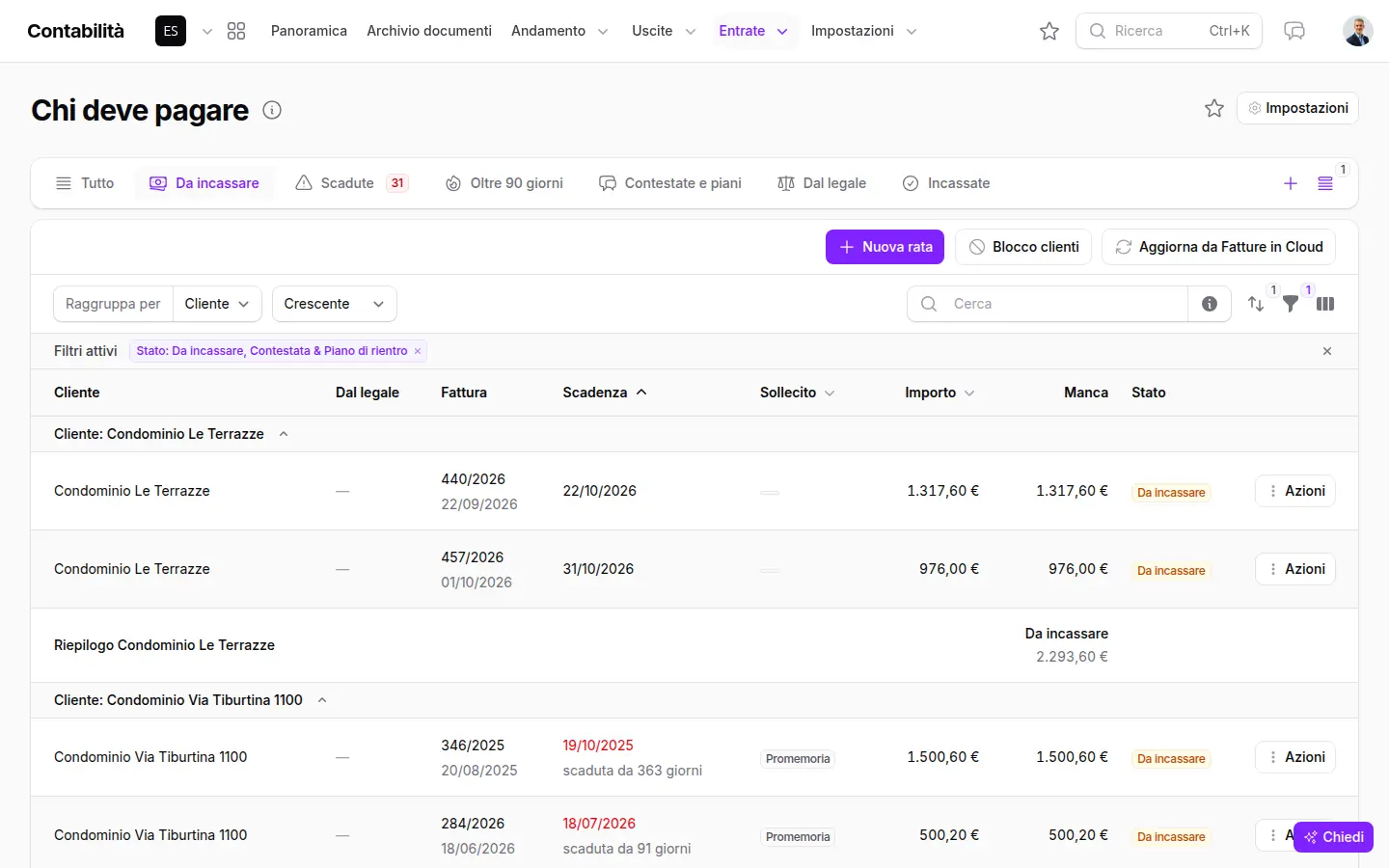Screen dimensions: 1389x868
Task: Click the Cerca search field
Action: pos(1048,304)
